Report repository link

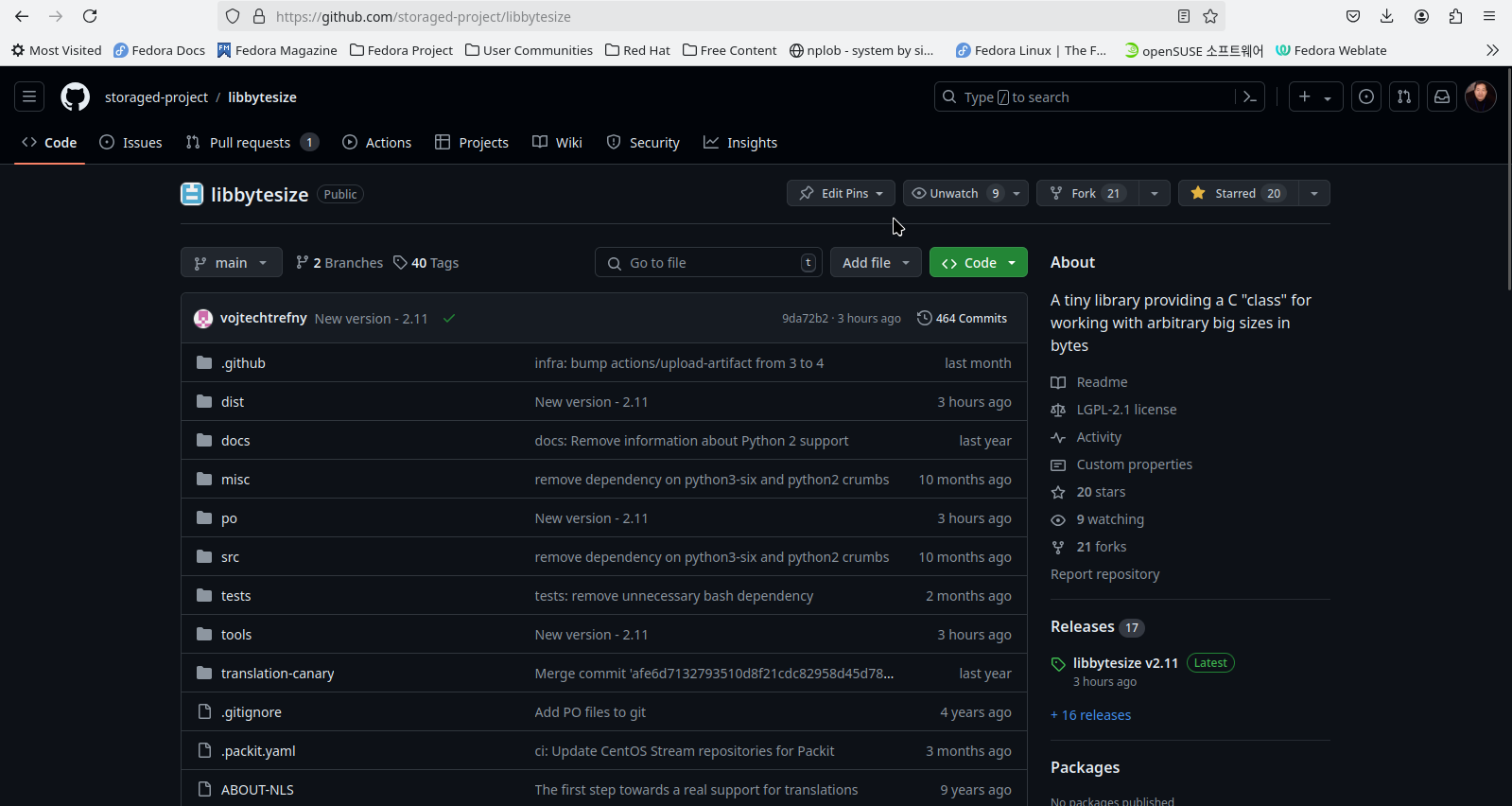pos(1104,574)
